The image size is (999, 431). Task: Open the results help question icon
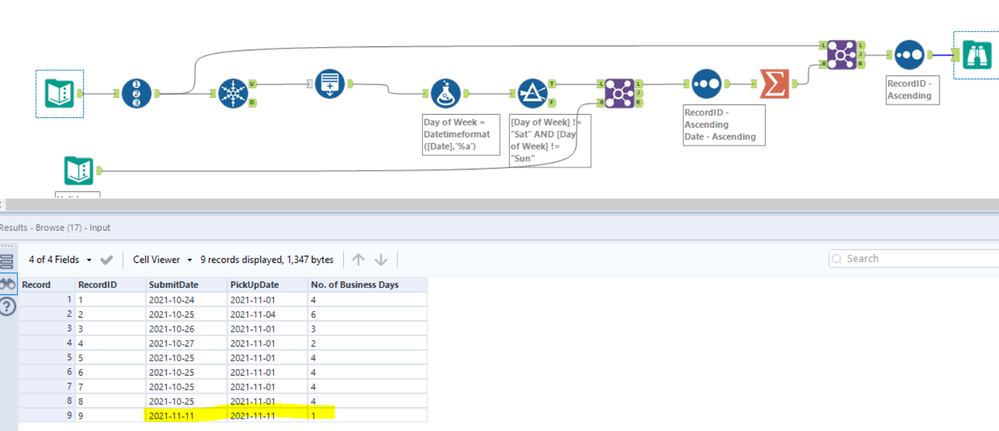[x=7, y=307]
